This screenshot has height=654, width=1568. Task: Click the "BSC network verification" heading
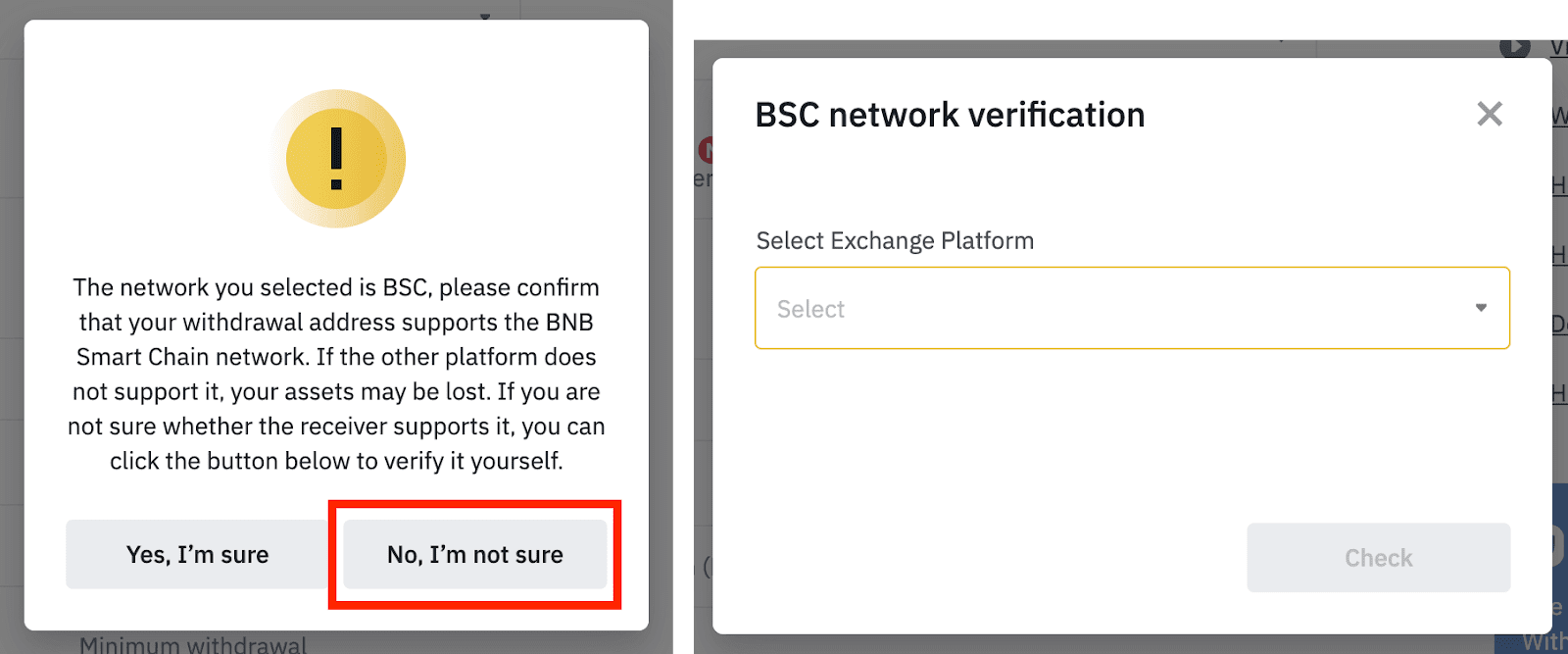[950, 115]
